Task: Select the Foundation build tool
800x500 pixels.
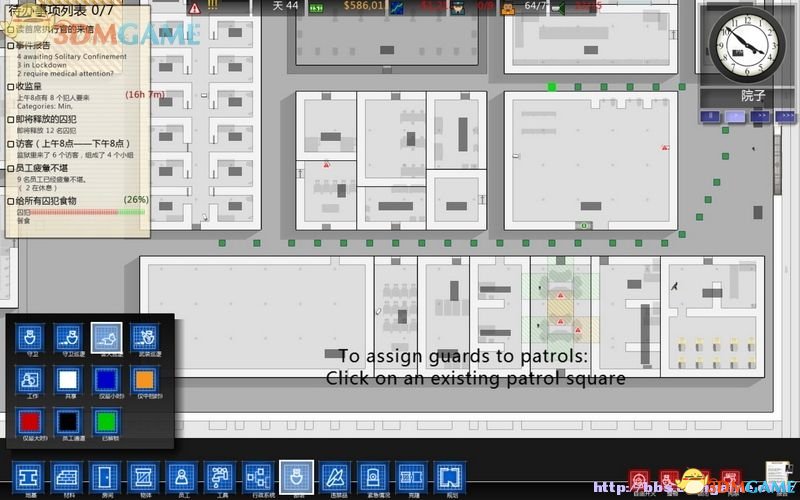Action: click(29, 478)
